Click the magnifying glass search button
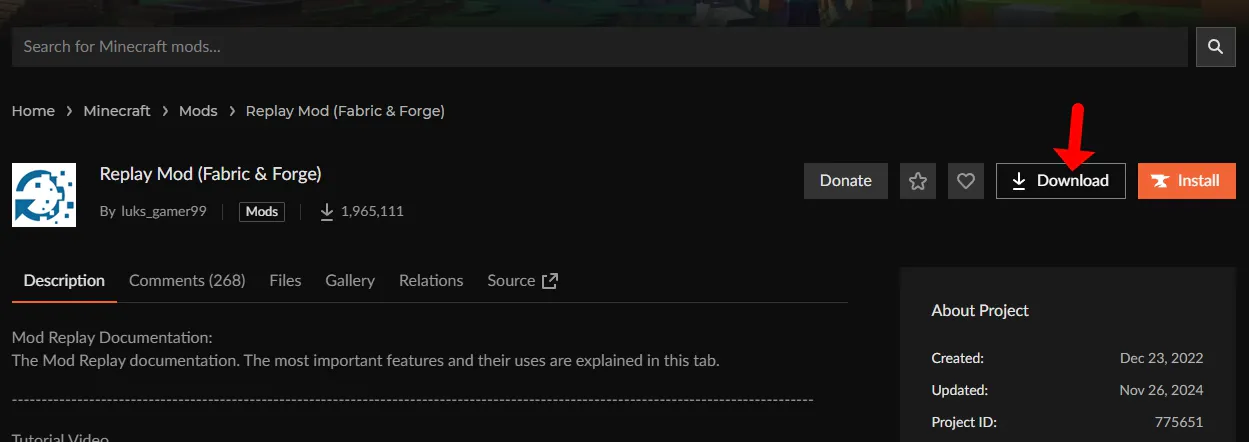The width and height of the screenshot is (1249, 442). point(1215,47)
